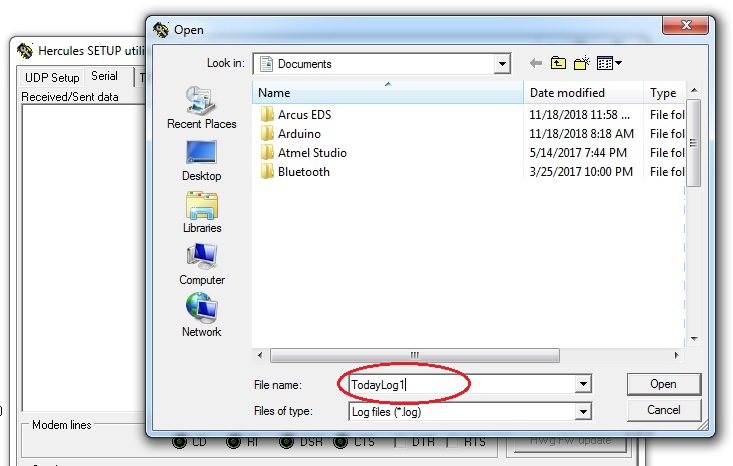Click the Open button
Image resolution: width=733 pixels, height=466 pixels.
(x=664, y=384)
